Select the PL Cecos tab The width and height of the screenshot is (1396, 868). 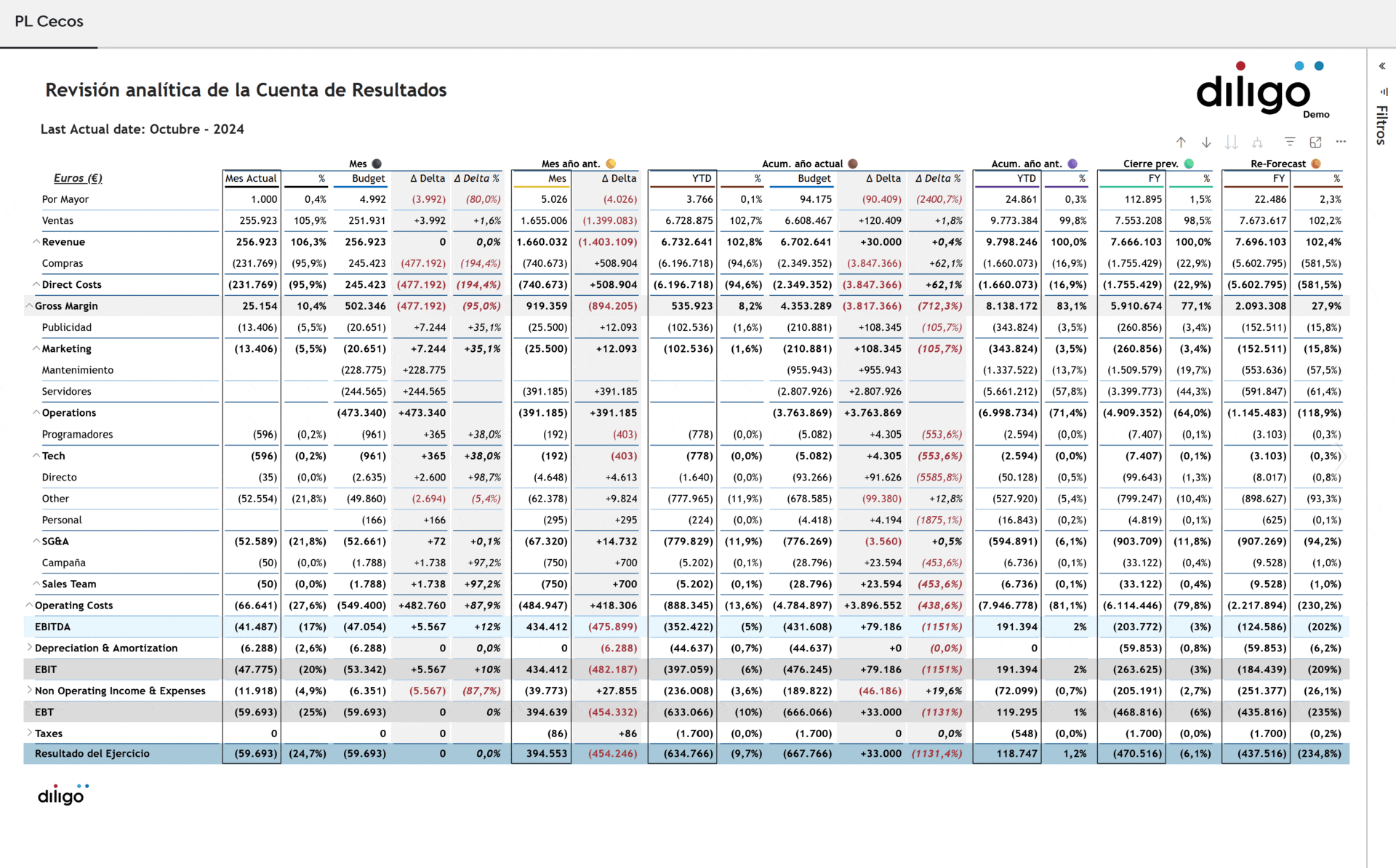pos(49,22)
